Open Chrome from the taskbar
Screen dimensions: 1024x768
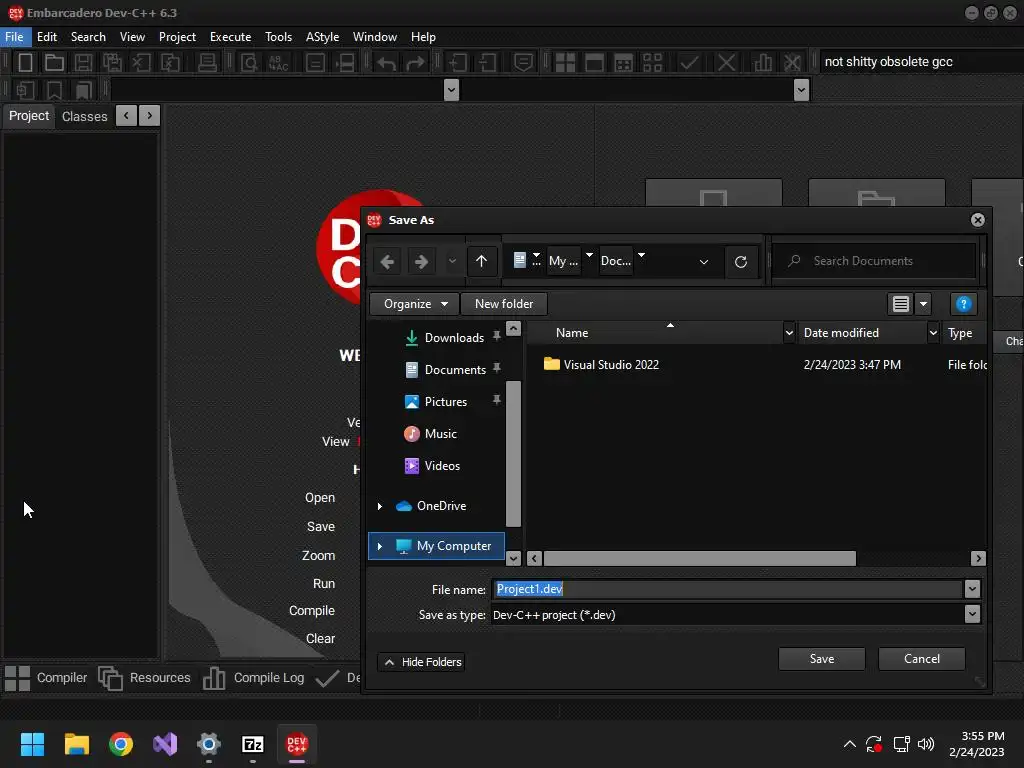121,744
